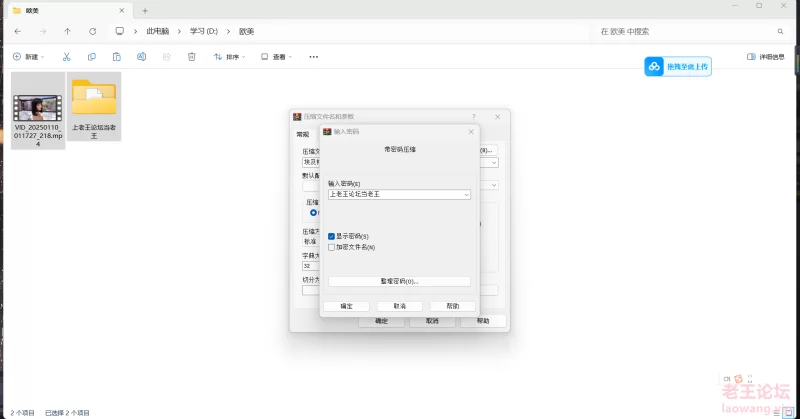
Task: Select the archive format radio button
Action: pos(313,212)
